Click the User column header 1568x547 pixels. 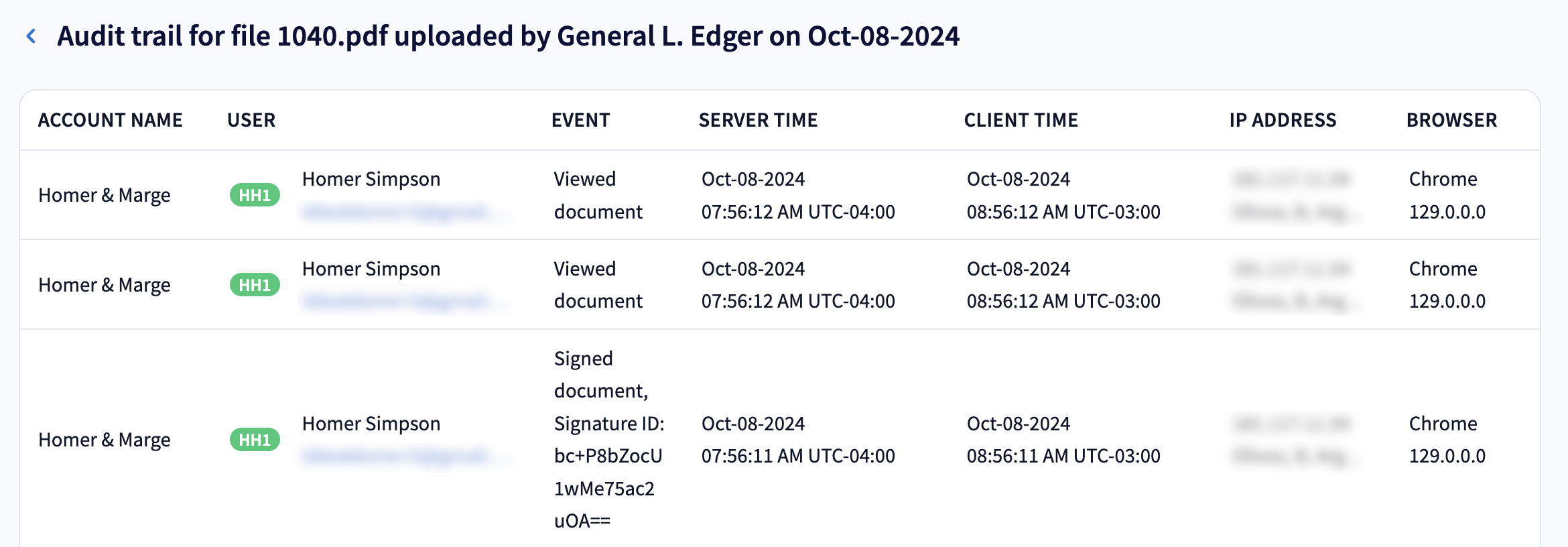[x=251, y=120]
